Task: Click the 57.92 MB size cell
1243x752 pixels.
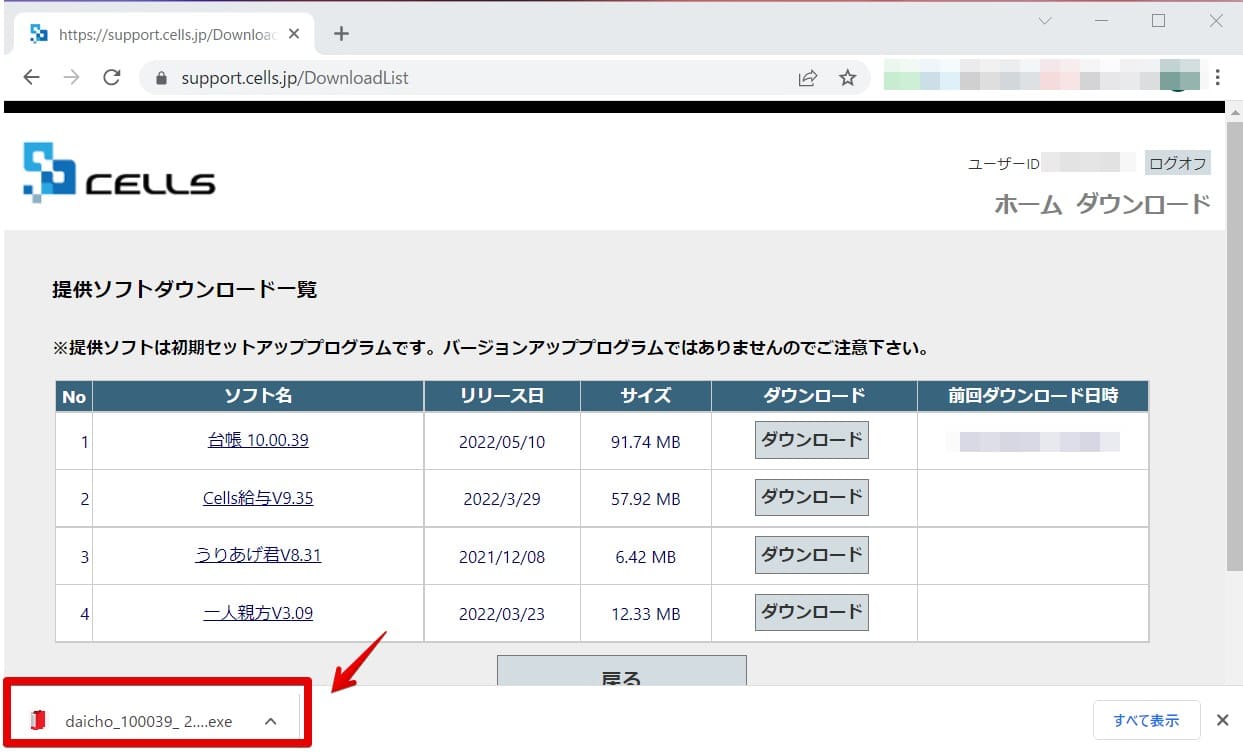Action: [646, 499]
